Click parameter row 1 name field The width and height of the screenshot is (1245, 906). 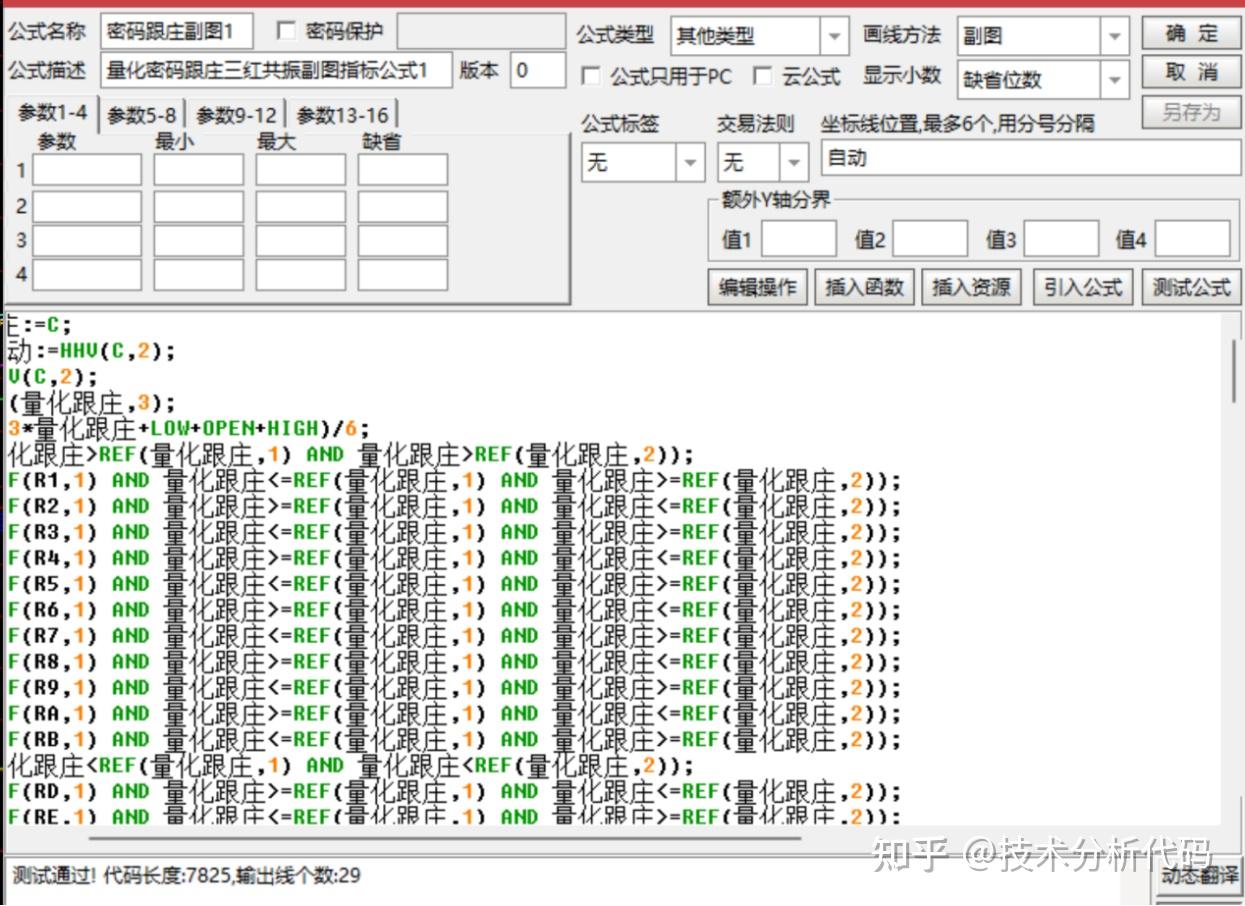pyautogui.click(x=87, y=170)
